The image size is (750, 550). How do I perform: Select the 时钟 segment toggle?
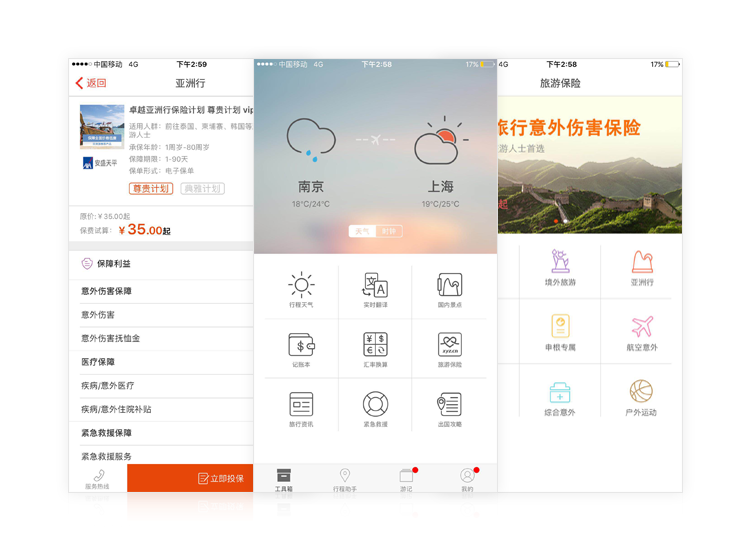click(389, 231)
